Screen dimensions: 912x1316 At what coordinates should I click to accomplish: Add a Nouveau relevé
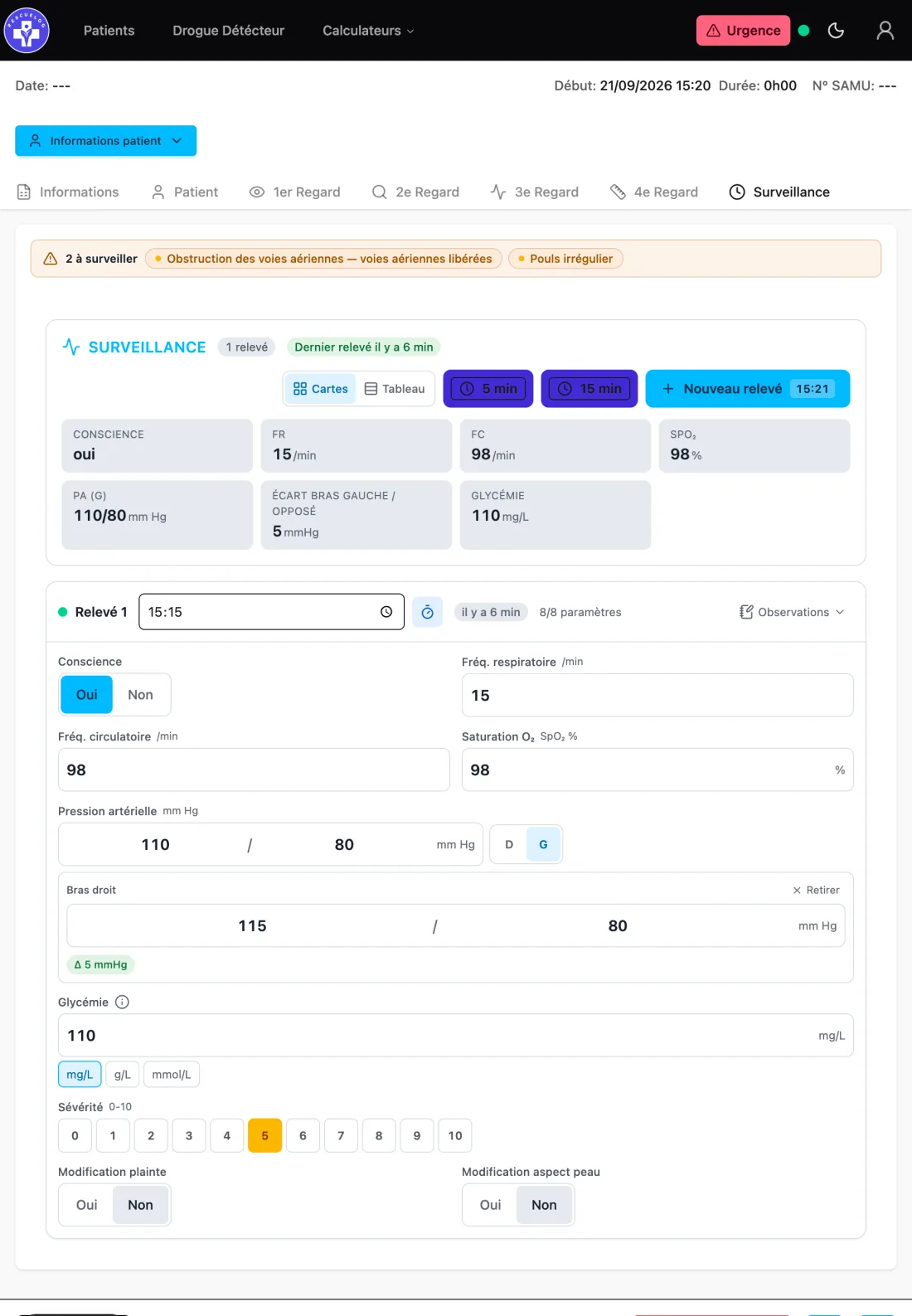[x=748, y=389]
